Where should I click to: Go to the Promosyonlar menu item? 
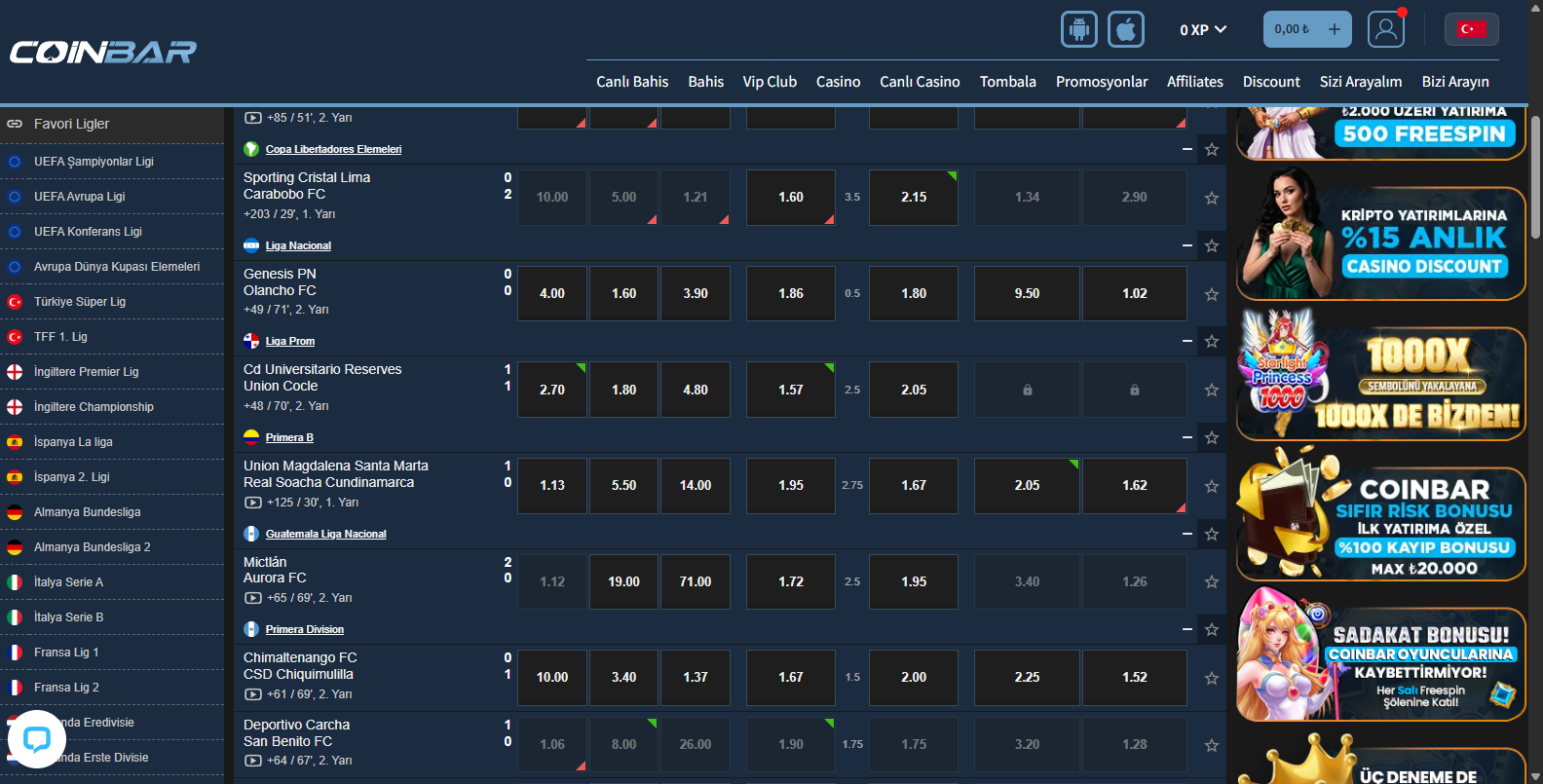click(1101, 82)
